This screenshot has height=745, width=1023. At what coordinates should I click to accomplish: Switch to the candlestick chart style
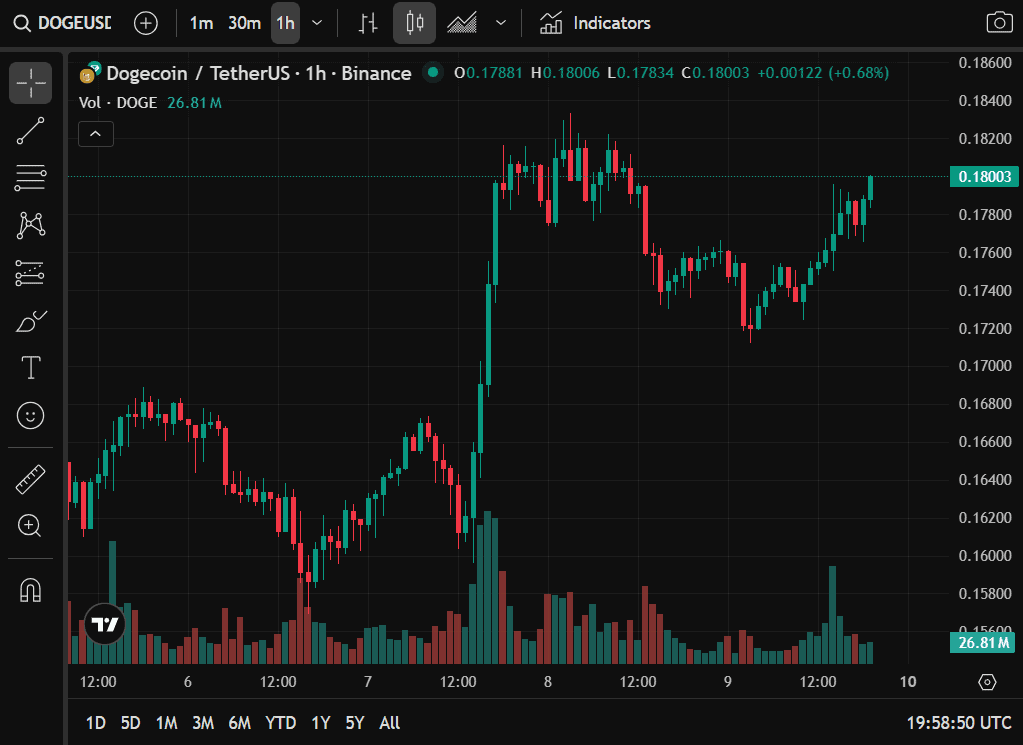click(414, 23)
